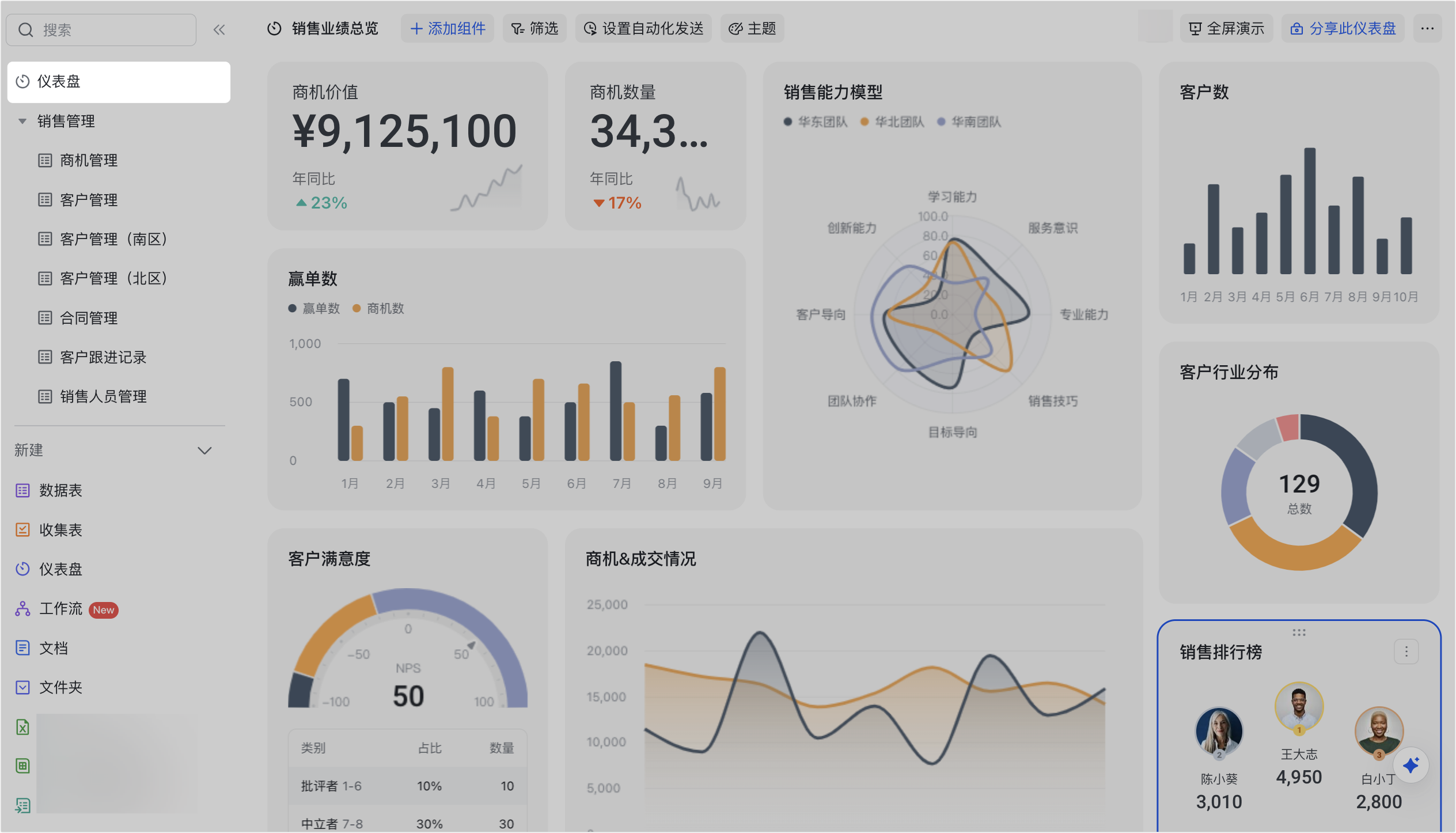Click the red New badge beside 工作流

tap(104, 610)
